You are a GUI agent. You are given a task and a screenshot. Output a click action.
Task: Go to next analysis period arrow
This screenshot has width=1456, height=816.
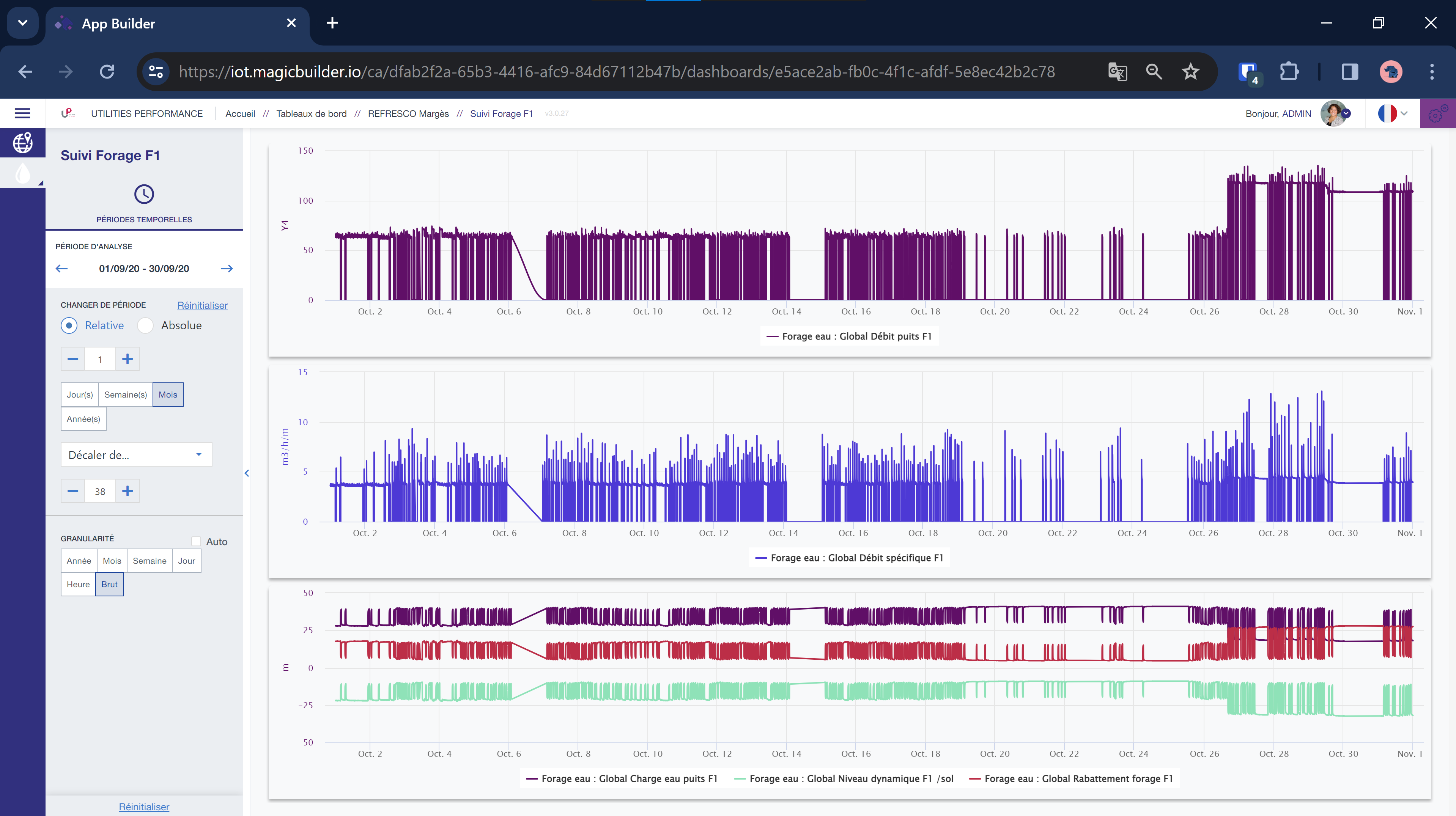point(227,269)
